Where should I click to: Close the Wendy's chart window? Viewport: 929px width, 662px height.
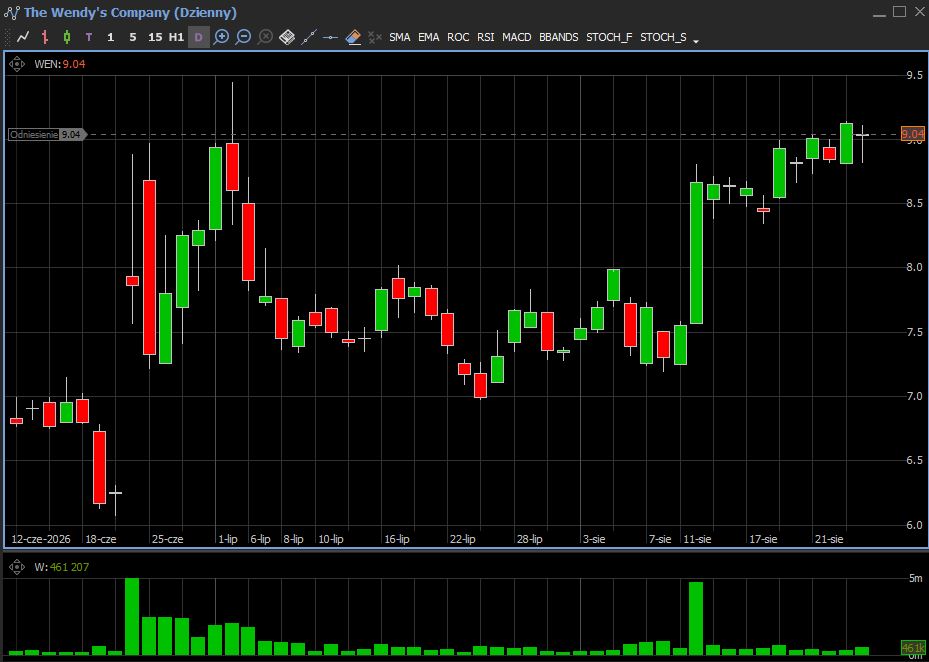919,12
